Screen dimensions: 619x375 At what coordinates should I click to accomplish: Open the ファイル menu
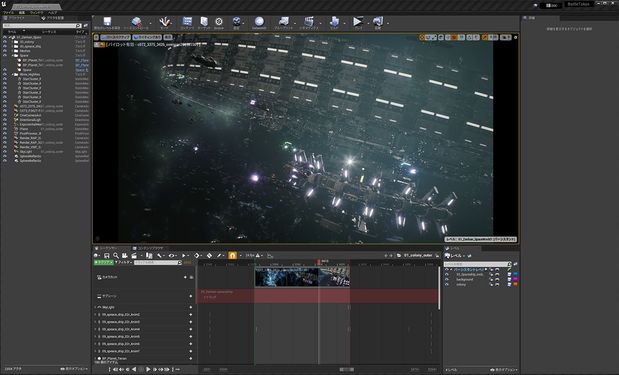[x=8, y=13]
